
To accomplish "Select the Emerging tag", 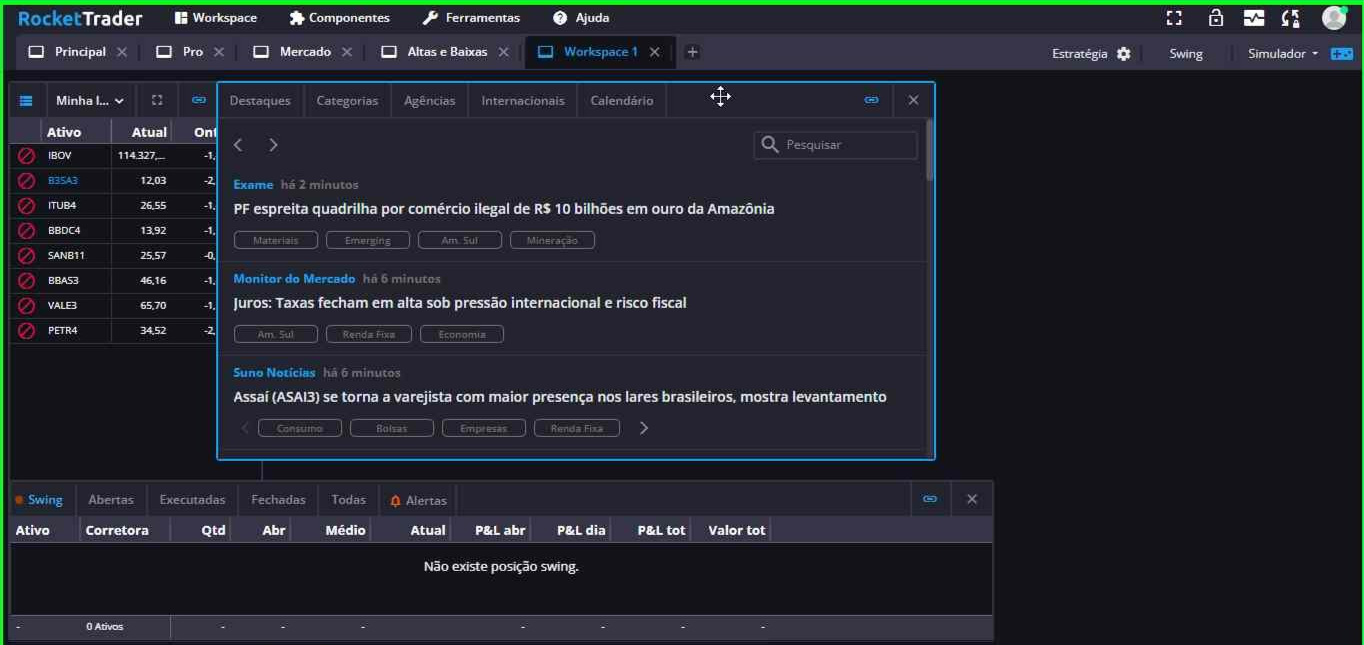I will (368, 240).
